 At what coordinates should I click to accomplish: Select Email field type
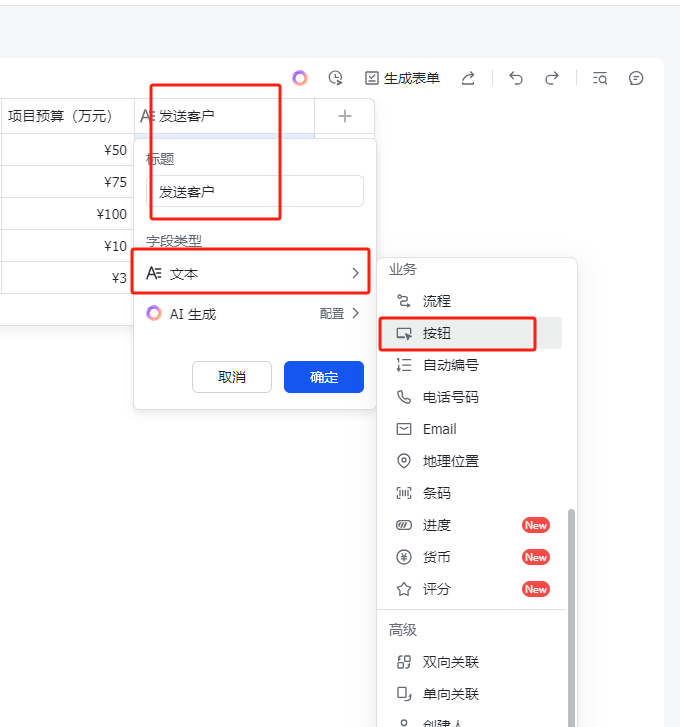click(471, 429)
